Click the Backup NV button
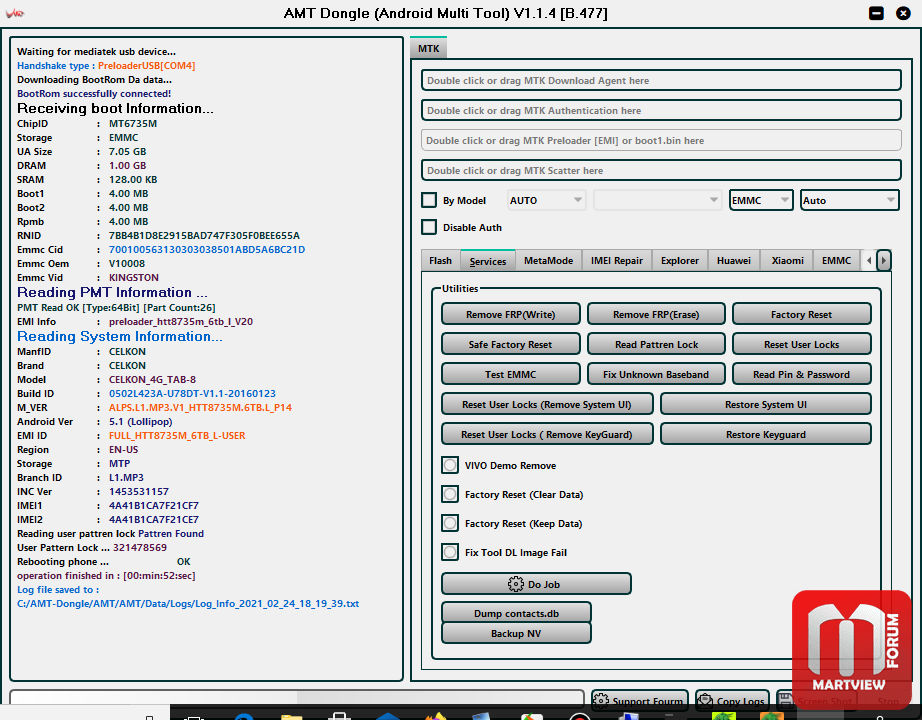Image resolution: width=922 pixels, height=720 pixels. point(516,633)
